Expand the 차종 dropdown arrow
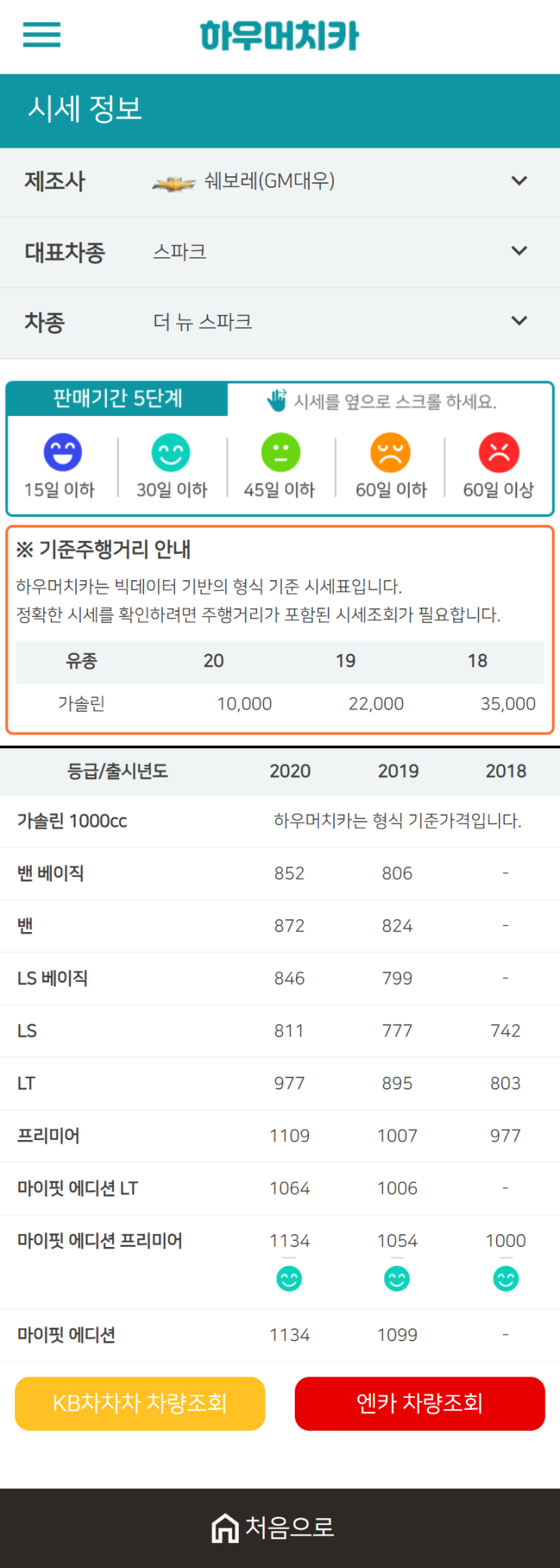The image size is (560, 1568). click(x=519, y=321)
